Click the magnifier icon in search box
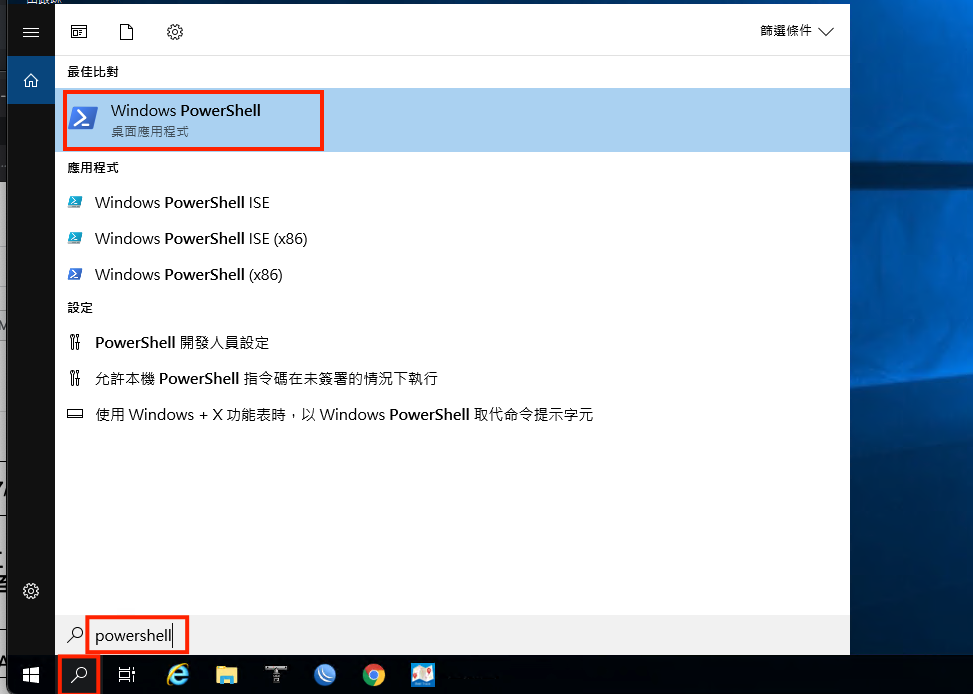Viewport: 973px width, 694px height. coord(75,634)
